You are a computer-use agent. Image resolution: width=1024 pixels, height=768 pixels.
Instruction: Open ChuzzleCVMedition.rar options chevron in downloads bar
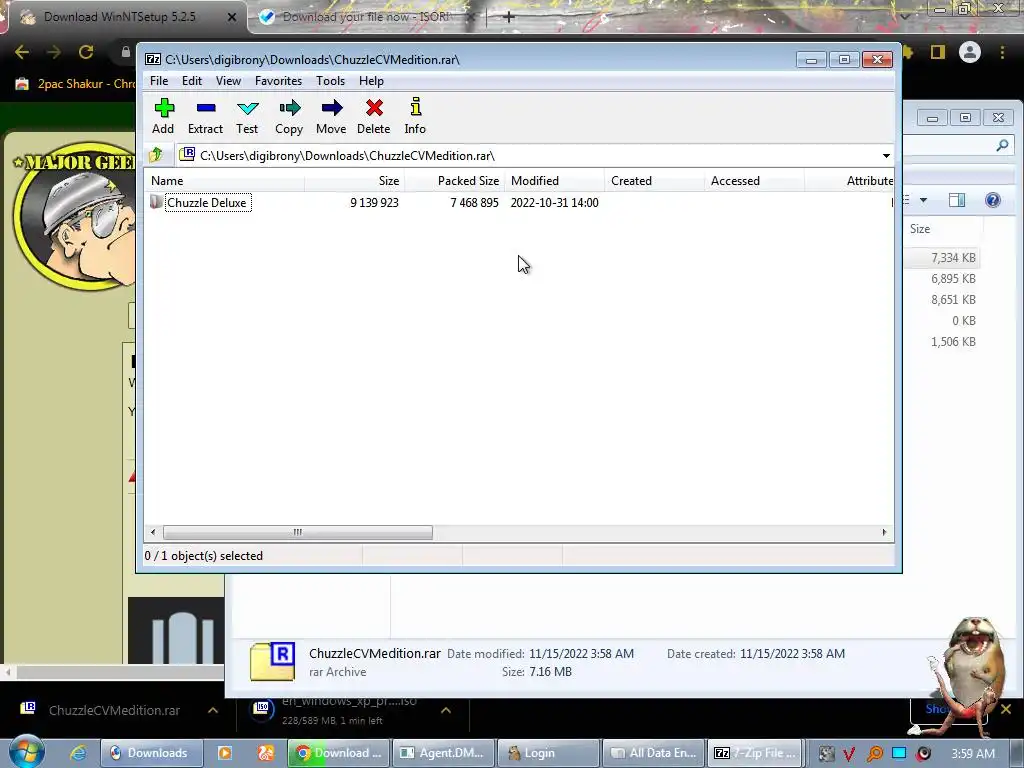[x=213, y=710]
